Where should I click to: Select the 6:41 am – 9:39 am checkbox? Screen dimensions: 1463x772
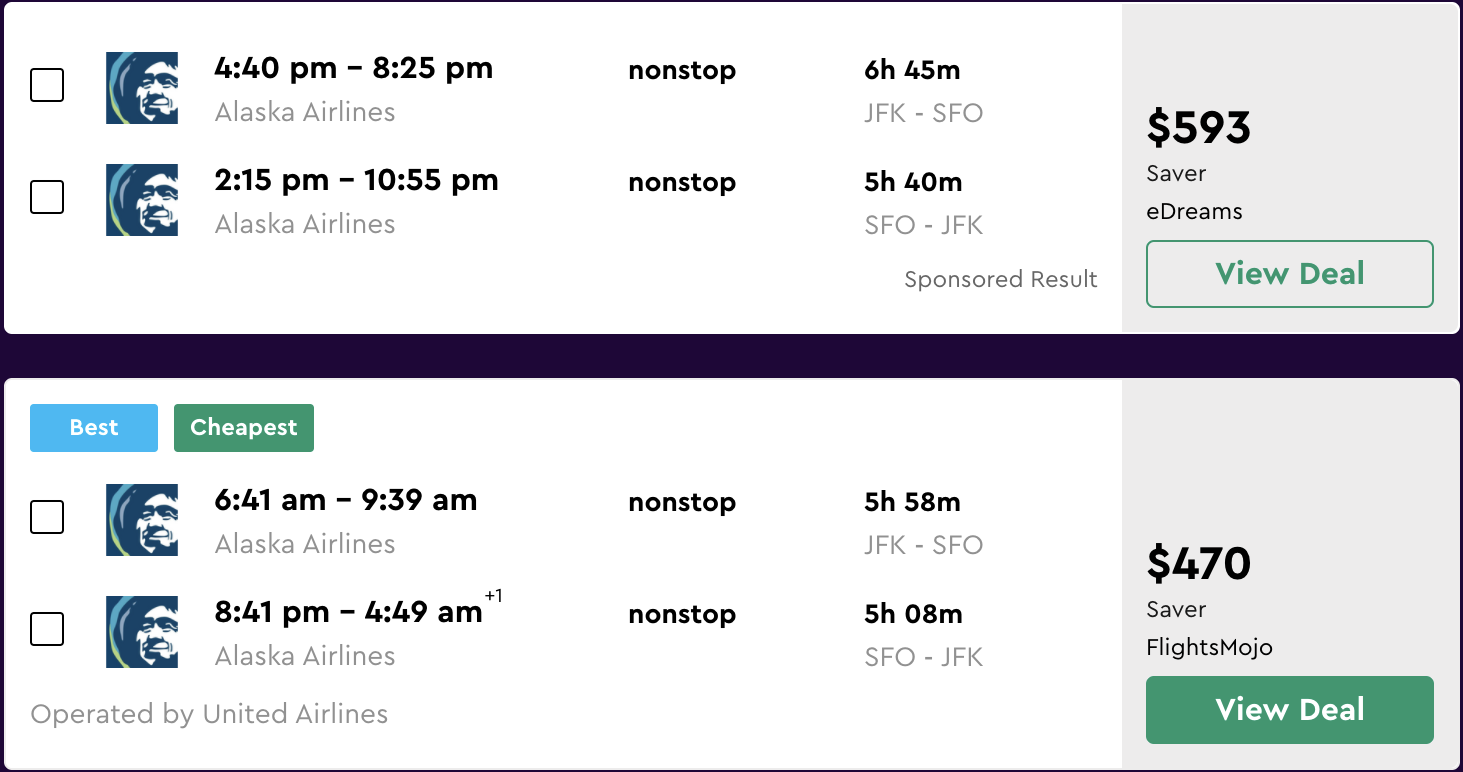click(47, 517)
